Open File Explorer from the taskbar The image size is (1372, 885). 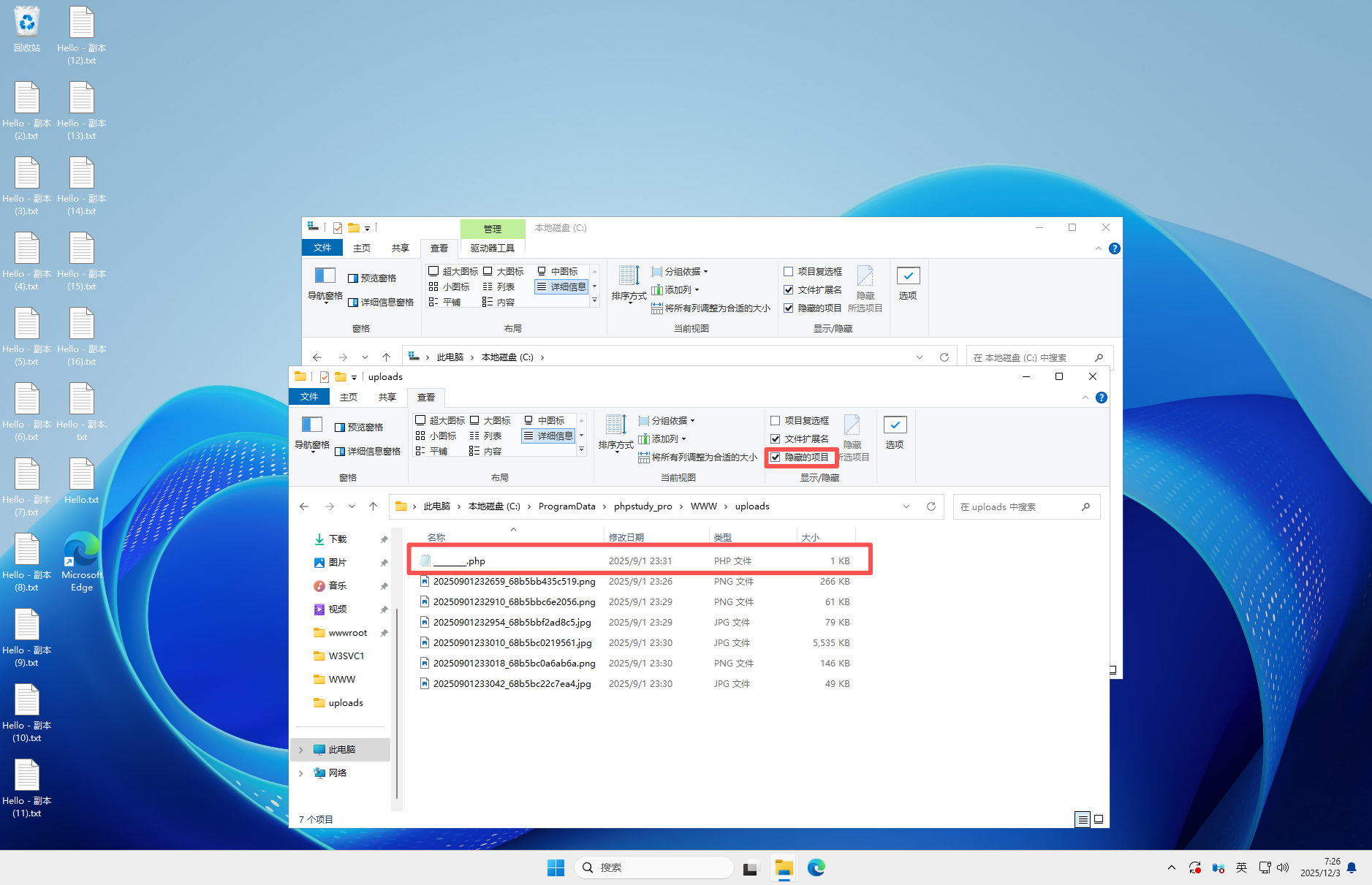click(x=784, y=867)
